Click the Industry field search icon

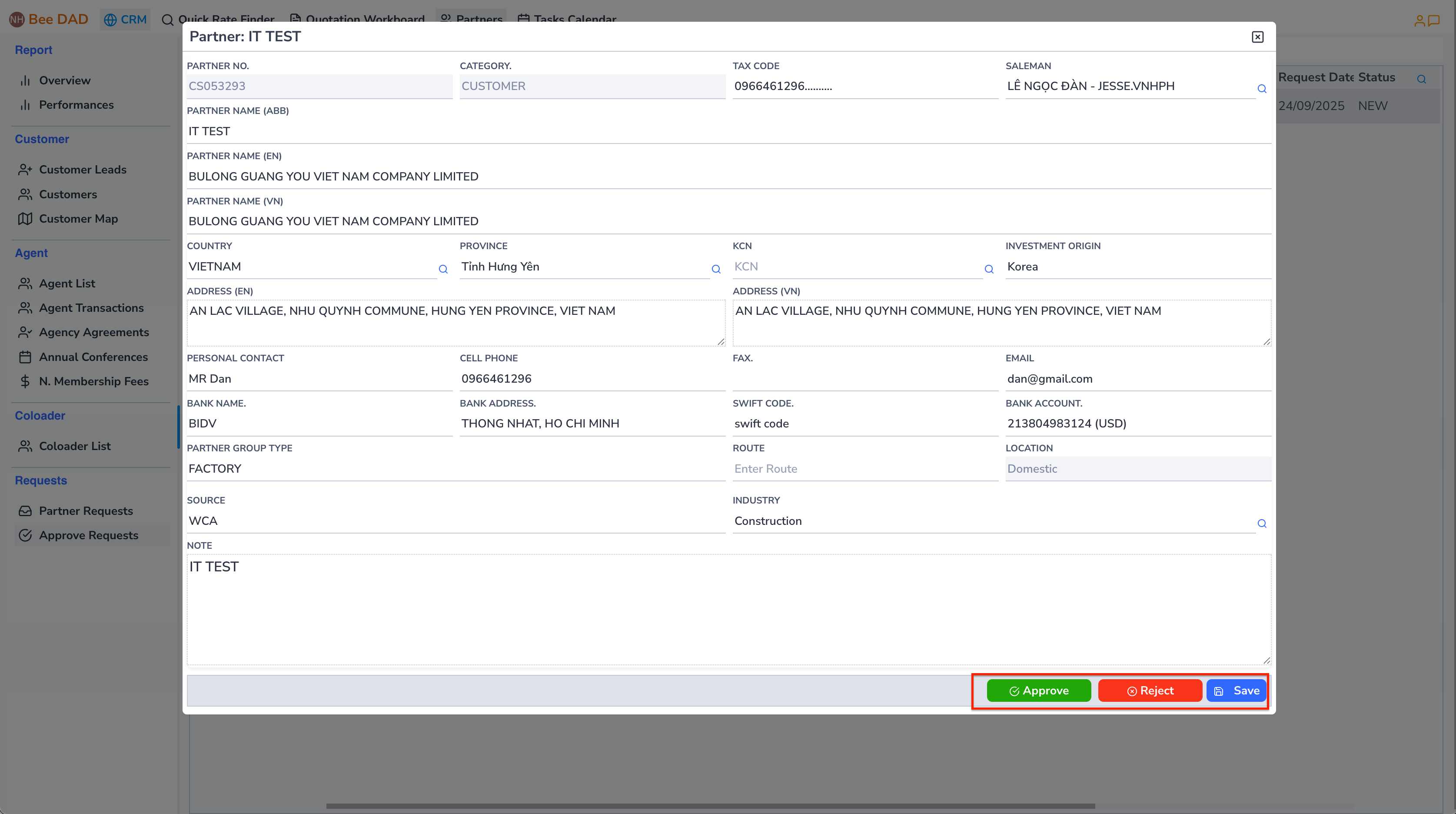pyautogui.click(x=1262, y=523)
